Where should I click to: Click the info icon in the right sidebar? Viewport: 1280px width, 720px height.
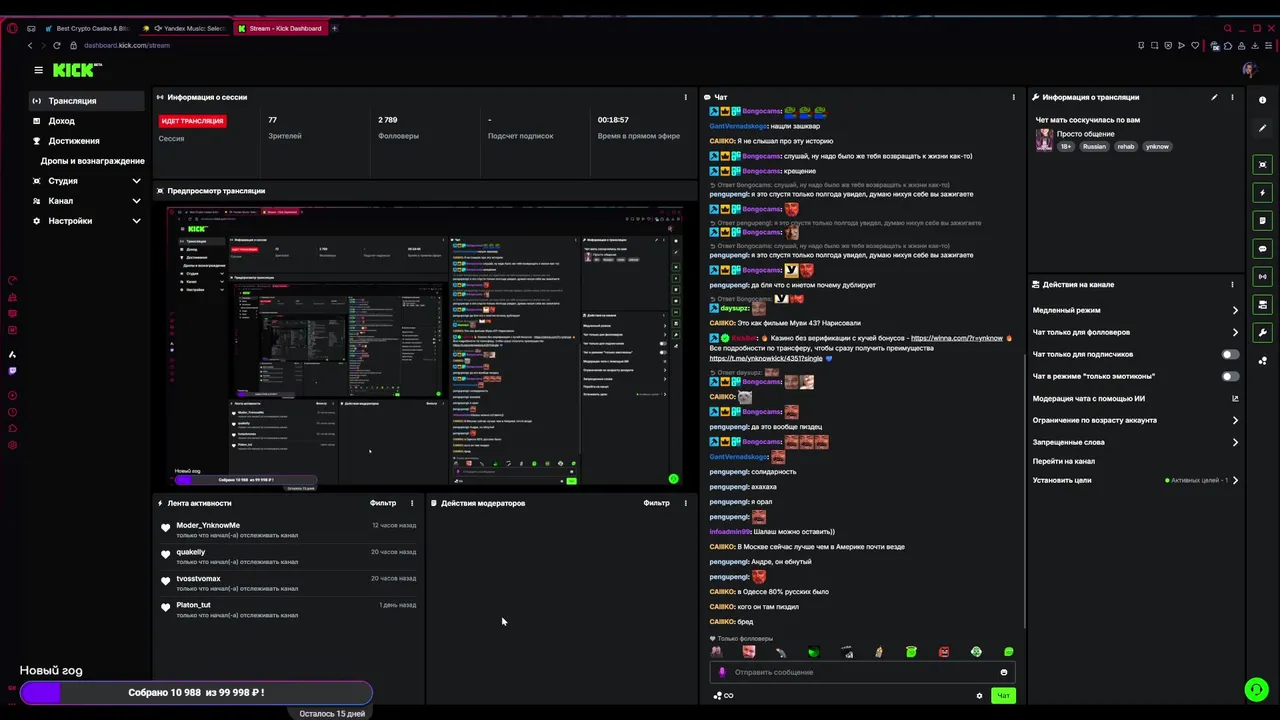pos(1262,100)
